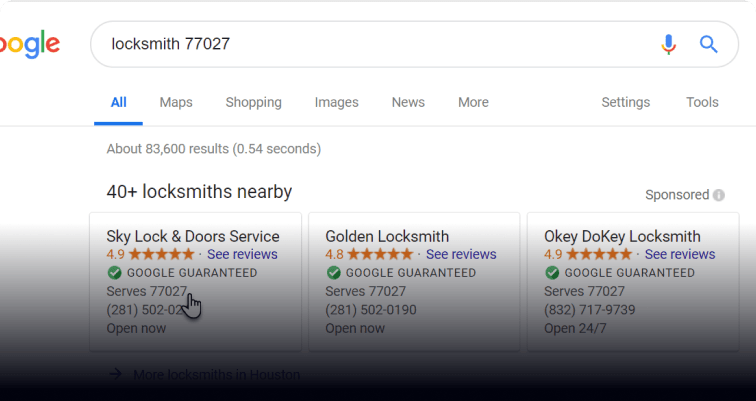Click Sky Lock's Google Guaranteed green badge

coord(115,273)
